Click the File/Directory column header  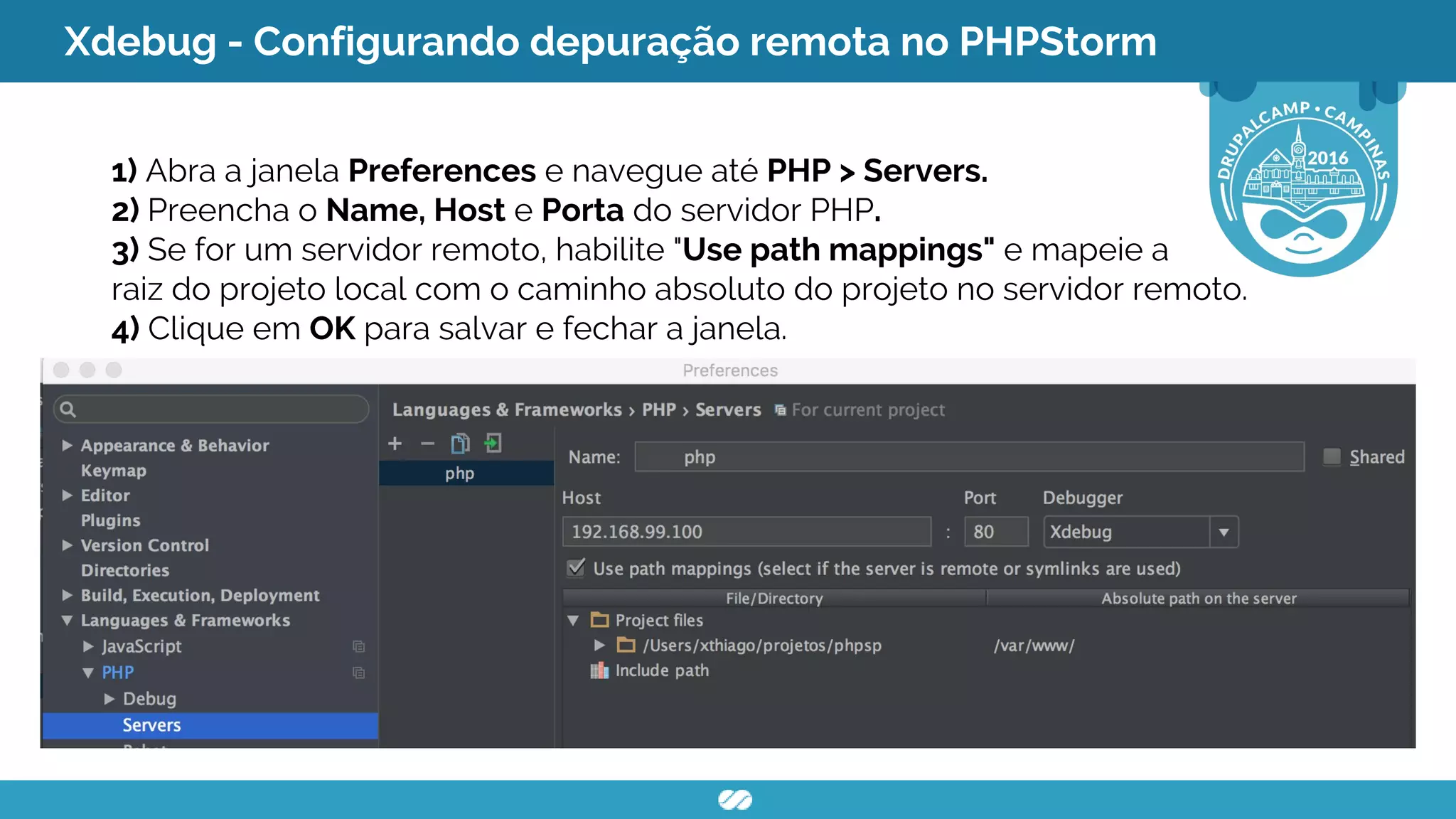pos(774,598)
